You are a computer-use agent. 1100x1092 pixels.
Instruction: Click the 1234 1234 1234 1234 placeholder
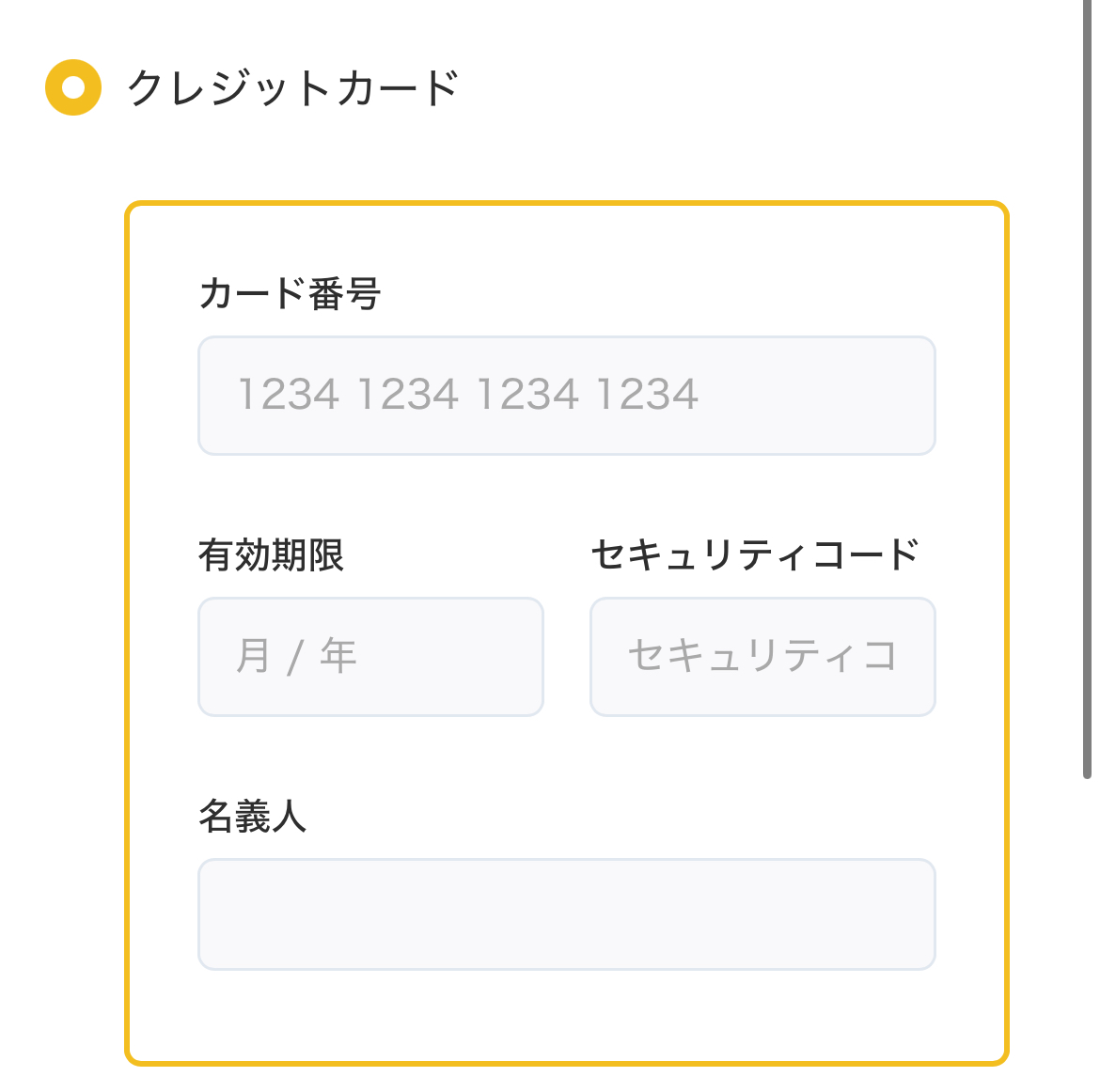(x=468, y=394)
